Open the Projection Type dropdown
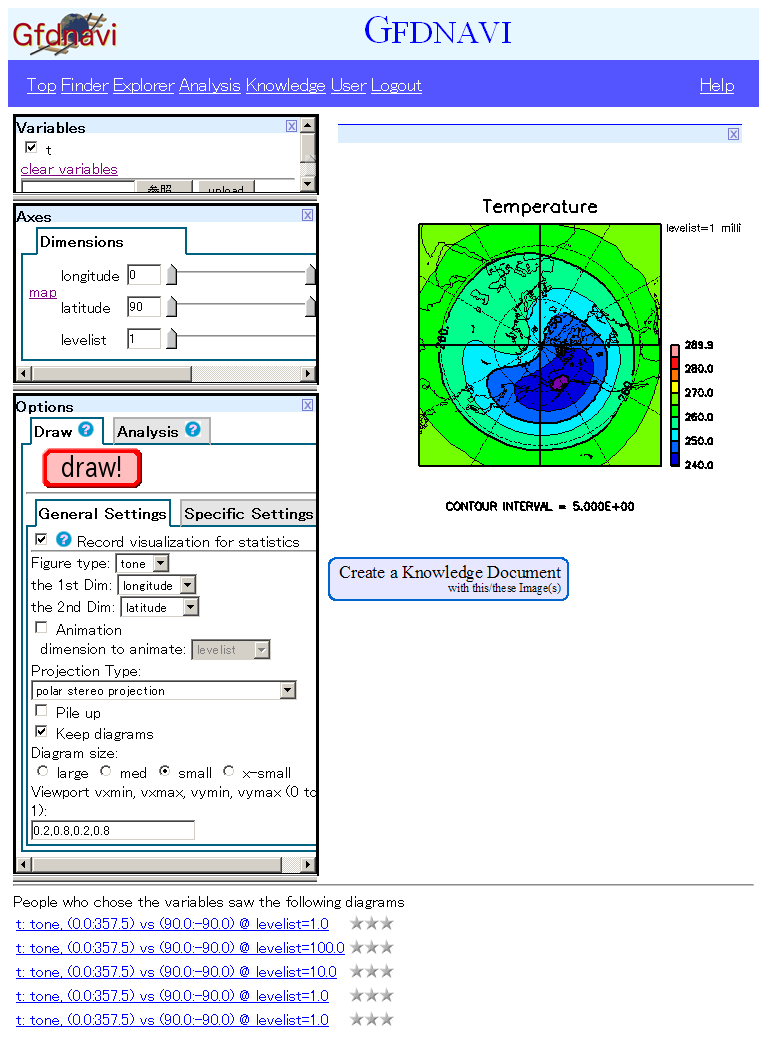The width and height of the screenshot is (767, 1040). point(164,690)
